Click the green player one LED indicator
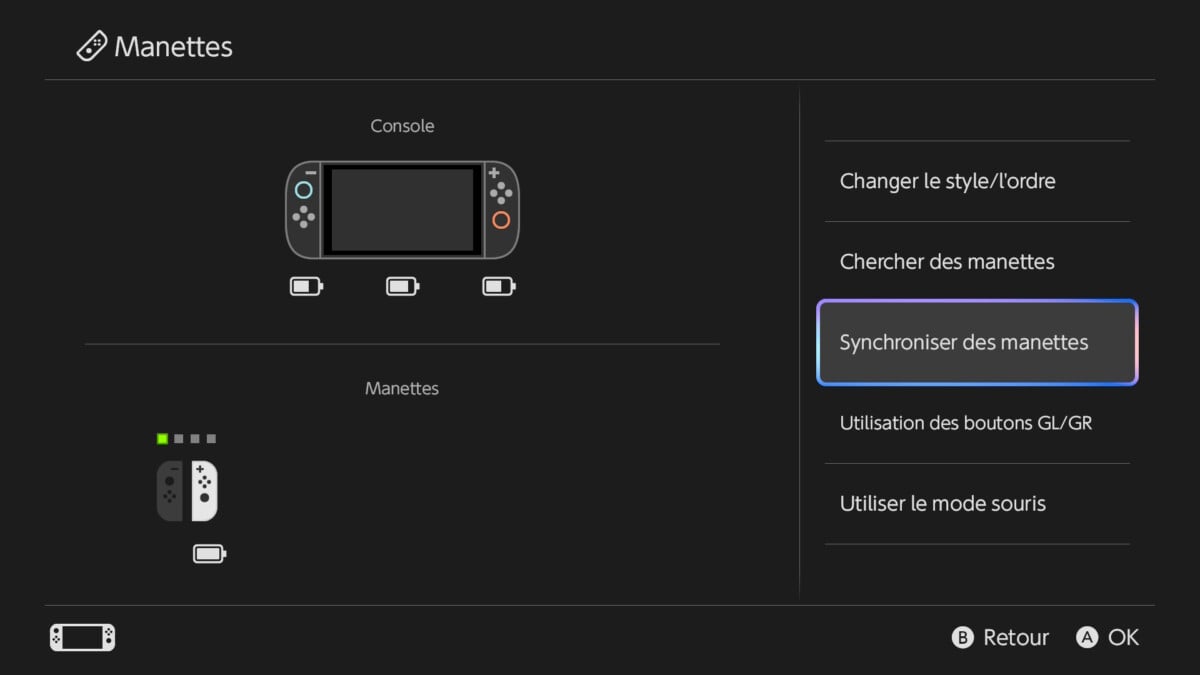1200x675 pixels. click(162, 439)
